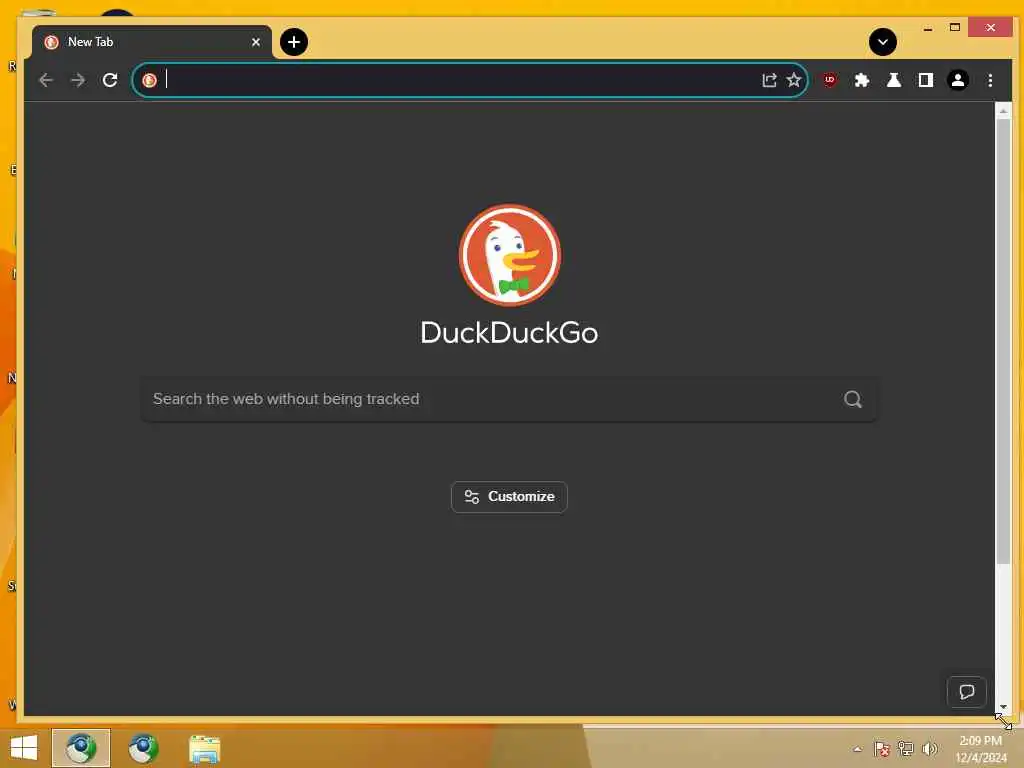Open a new tab with plus button
This screenshot has width=1024, height=768.
coord(294,42)
